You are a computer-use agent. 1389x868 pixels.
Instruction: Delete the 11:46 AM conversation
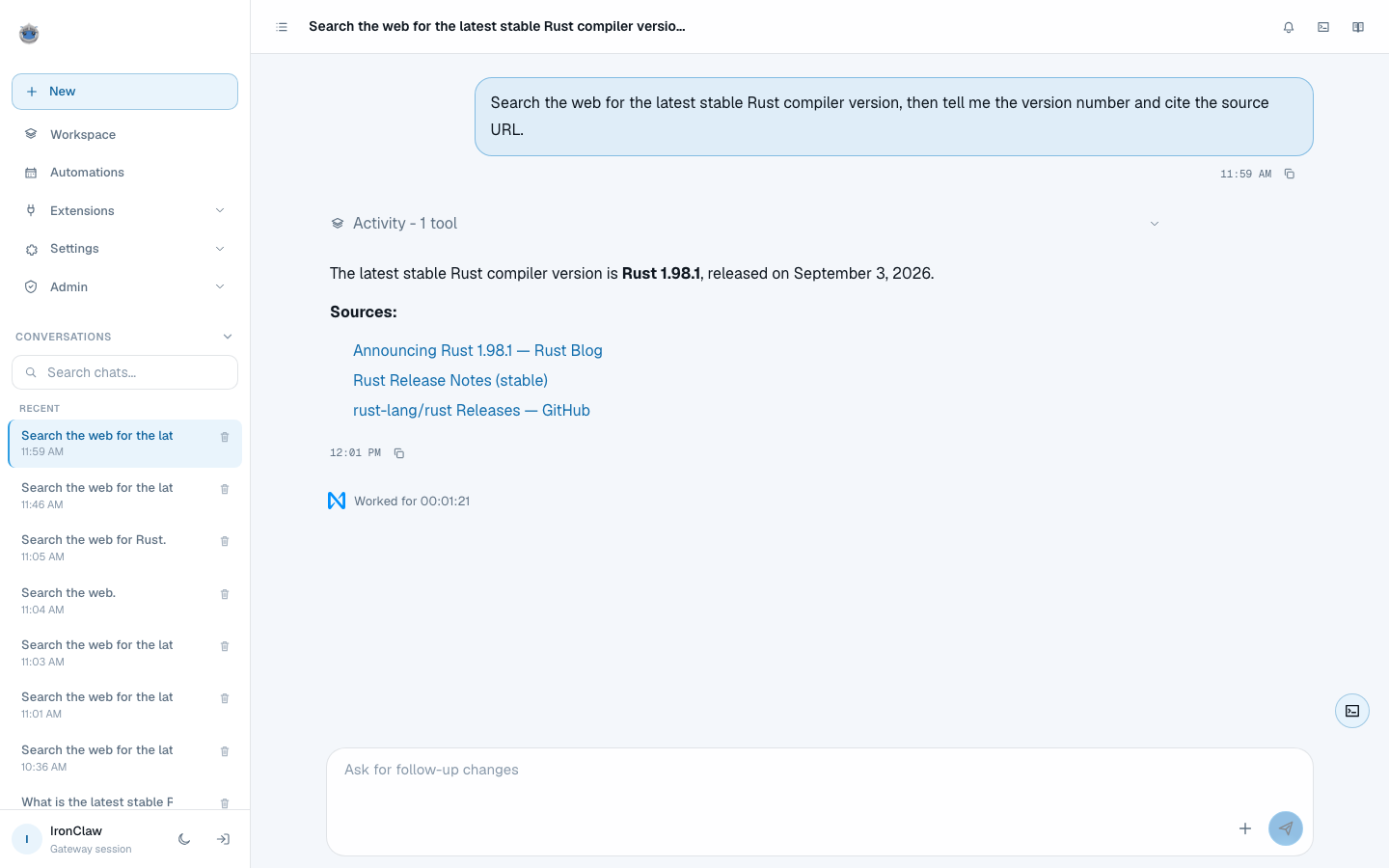click(225, 489)
